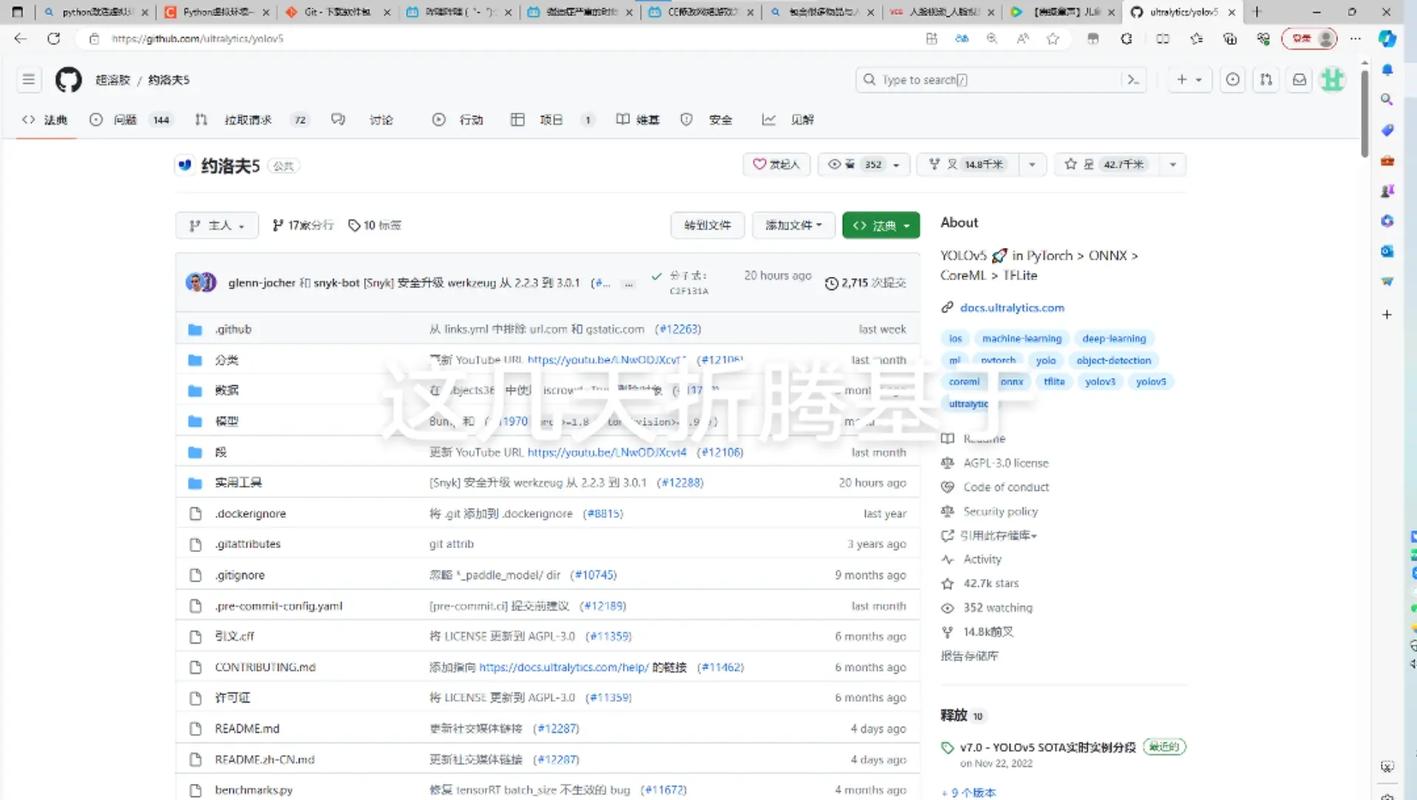The width and height of the screenshot is (1417, 800).
Task: Open the branch selector dropdown
Action: (x=217, y=225)
